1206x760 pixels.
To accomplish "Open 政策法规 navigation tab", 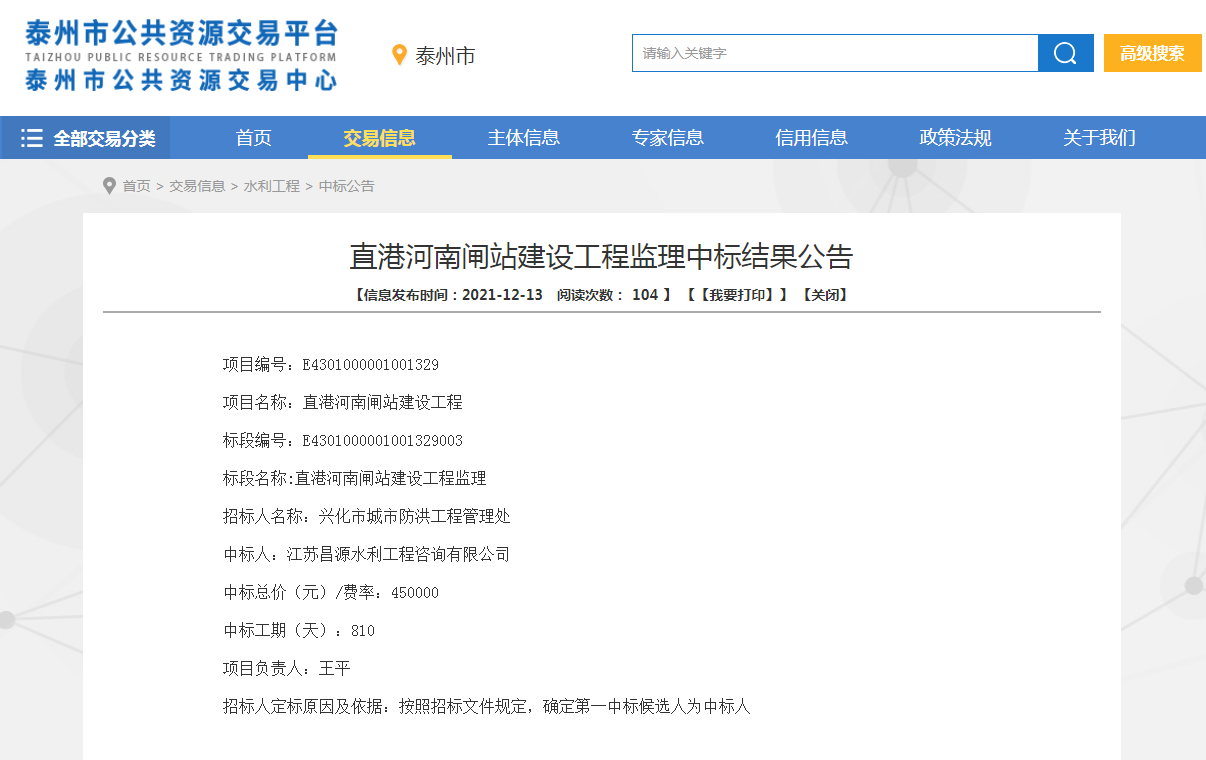I will click(x=956, y=138).
